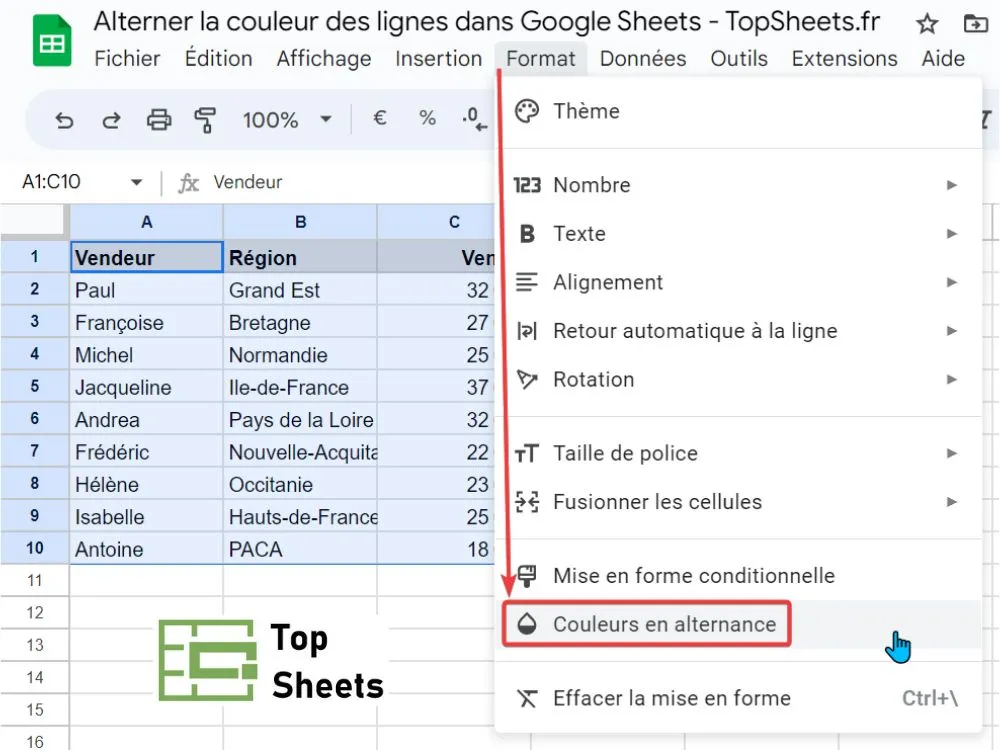This screenshot has height=750, width=1000.
Task: Decrease decimal places button
Action: click(x=474, y=119)
